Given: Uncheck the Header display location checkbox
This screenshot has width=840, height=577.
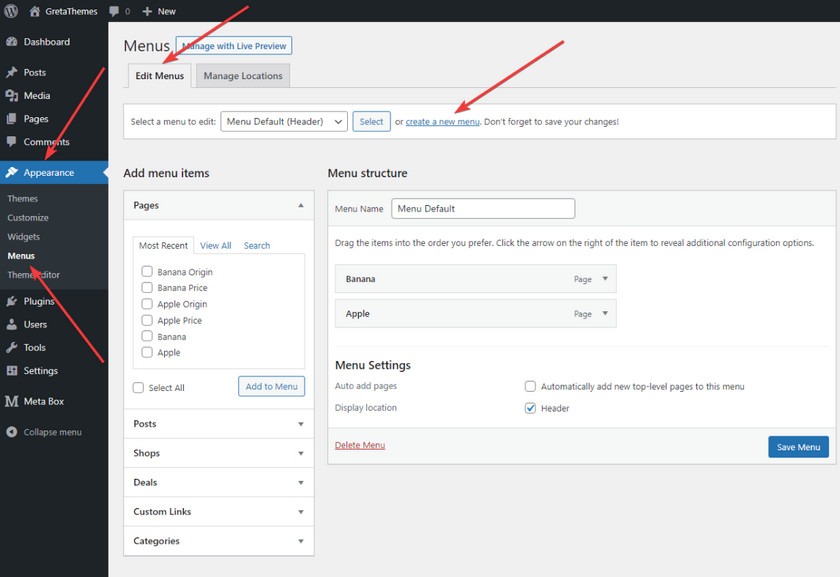Looking at the screenshot, I should coord(530,408).
